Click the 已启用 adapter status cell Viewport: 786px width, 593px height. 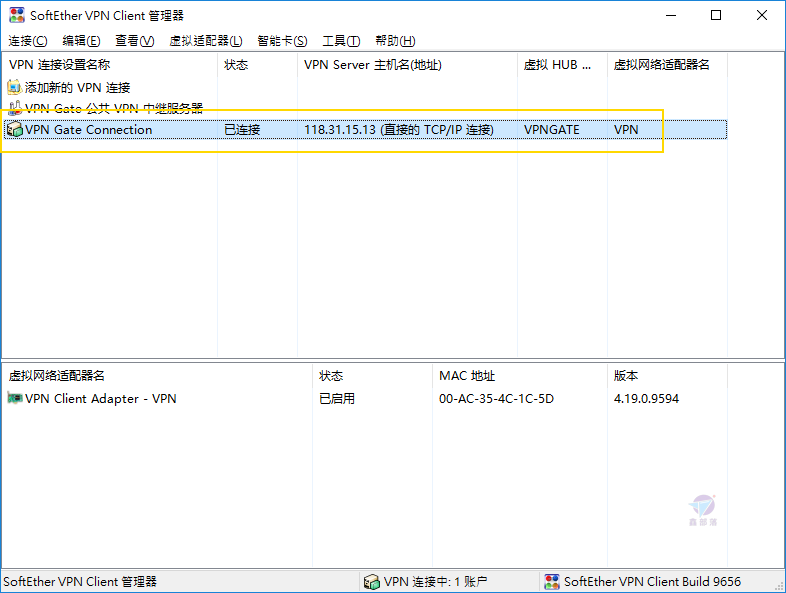[x=337, y=399]
